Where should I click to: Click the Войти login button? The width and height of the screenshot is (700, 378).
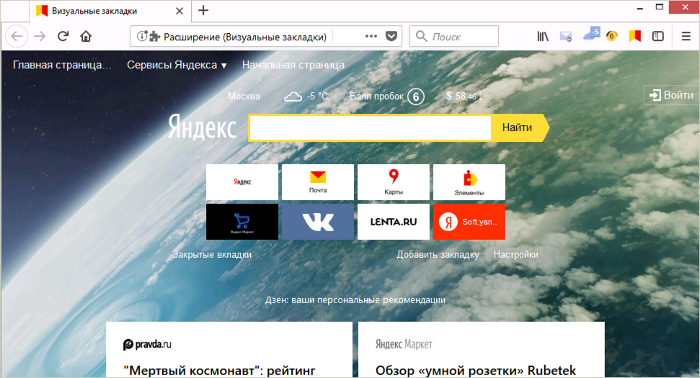671,95
